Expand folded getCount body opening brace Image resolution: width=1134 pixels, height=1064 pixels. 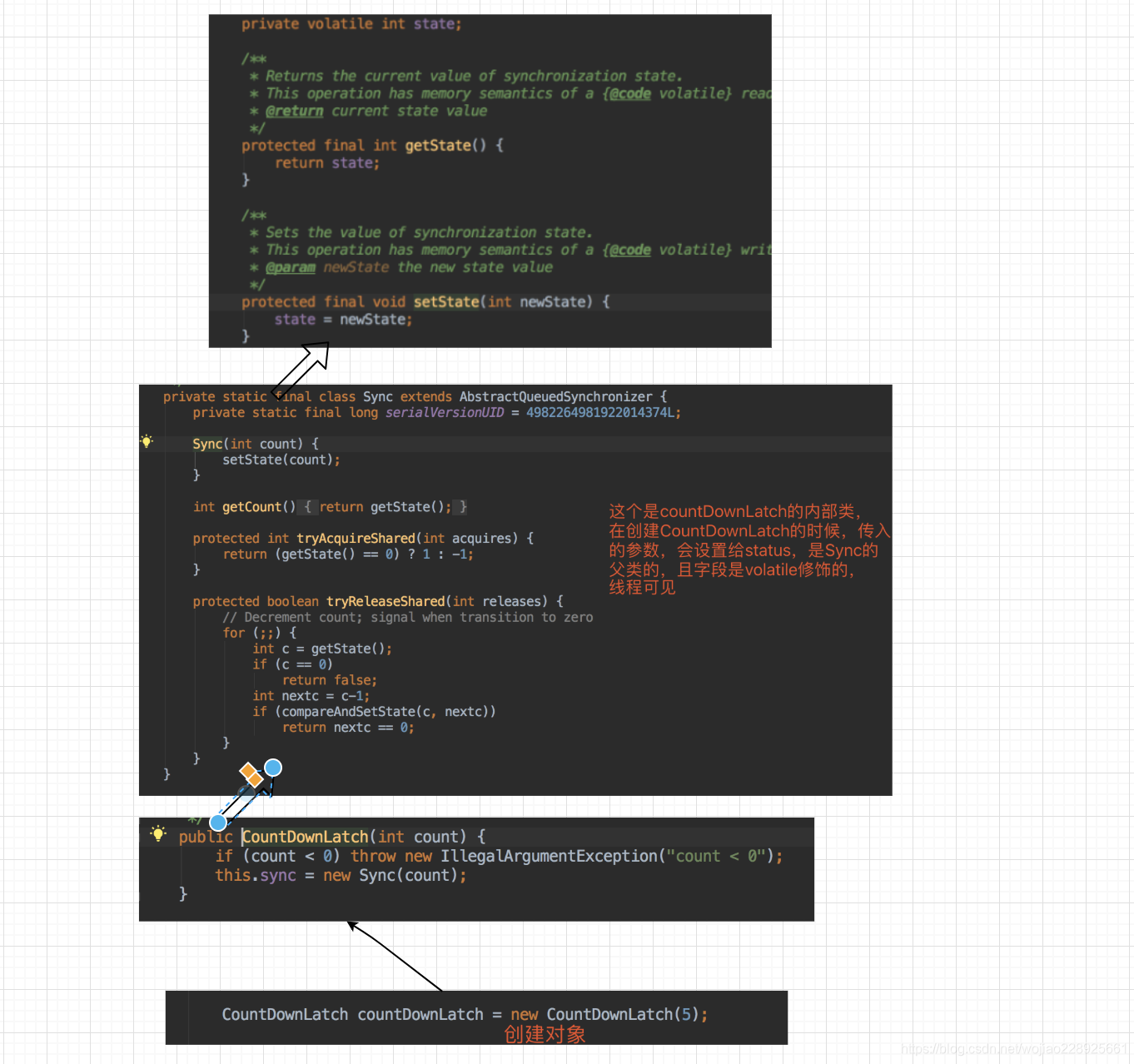pos(307,507)
